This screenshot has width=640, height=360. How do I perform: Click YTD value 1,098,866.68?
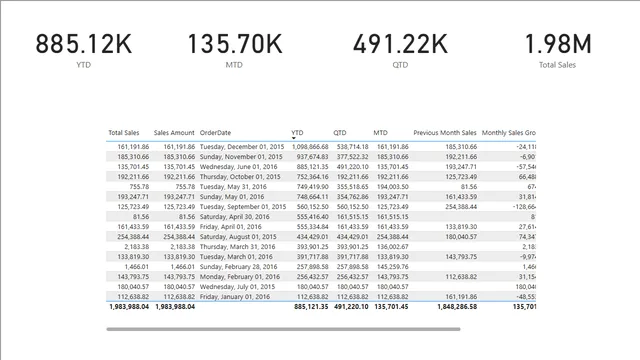[x=310, y=147]
